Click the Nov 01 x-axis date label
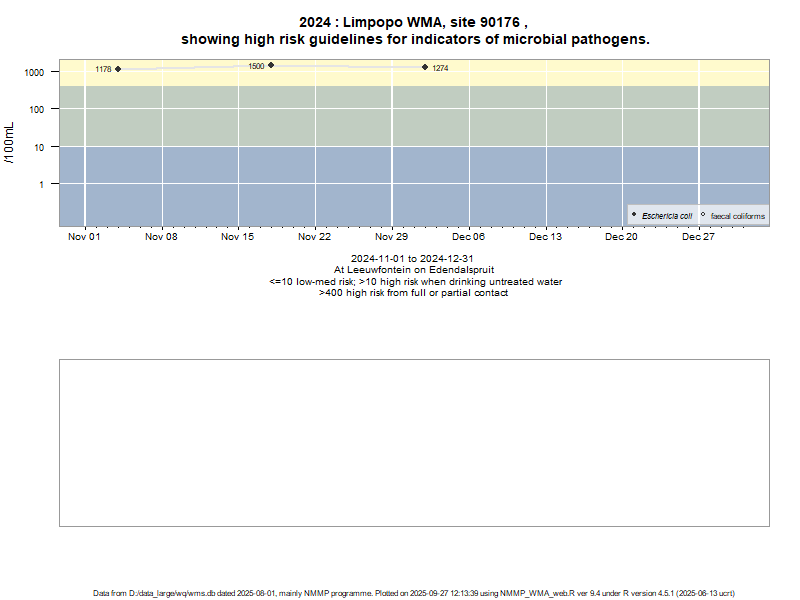Screen dimensions: 800x600 [84, 237]
